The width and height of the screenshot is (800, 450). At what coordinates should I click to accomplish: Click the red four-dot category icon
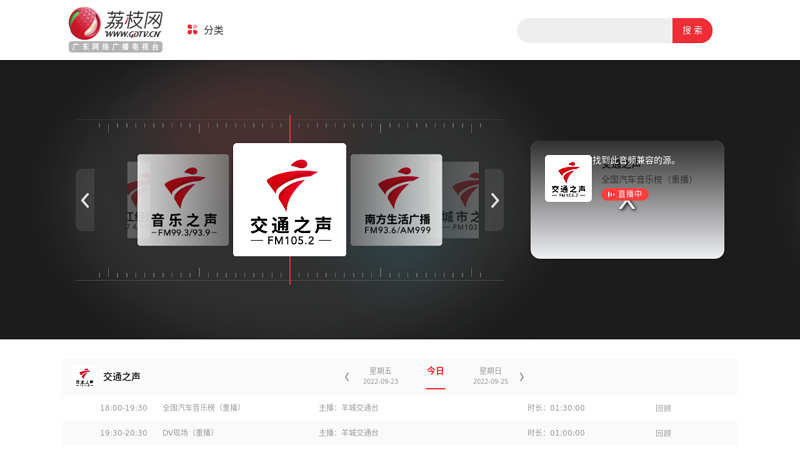192,30
